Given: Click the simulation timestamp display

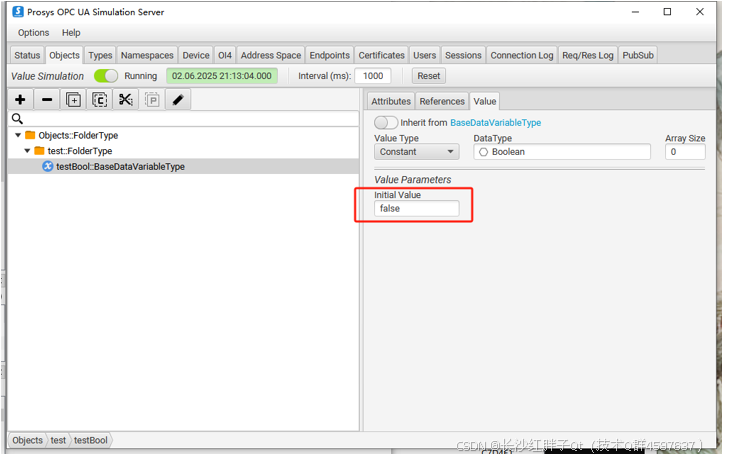Looking at the screenshot, I should [222, 76].
